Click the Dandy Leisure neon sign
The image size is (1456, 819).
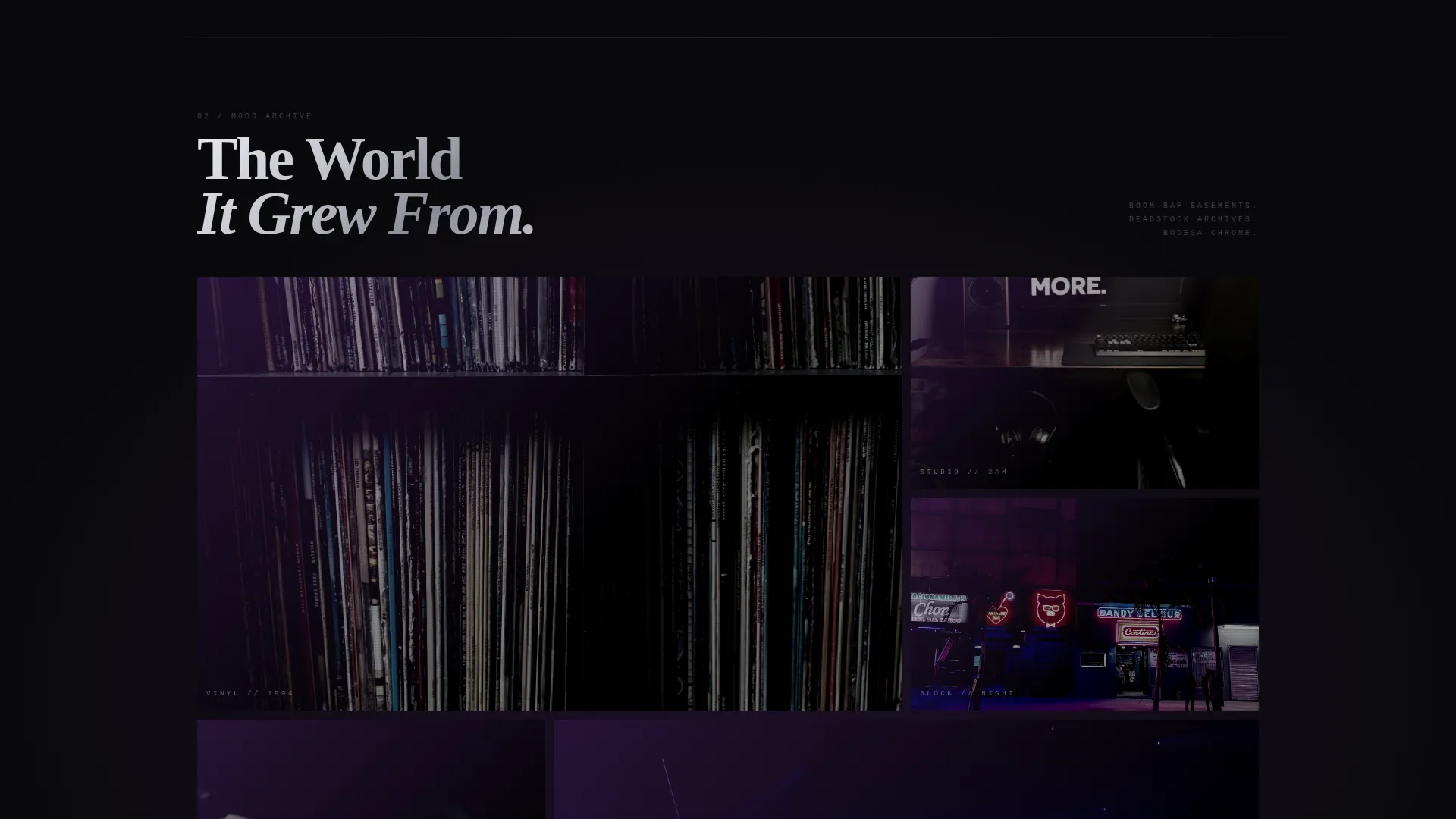pyautogui.click(x=1139, y=613)
